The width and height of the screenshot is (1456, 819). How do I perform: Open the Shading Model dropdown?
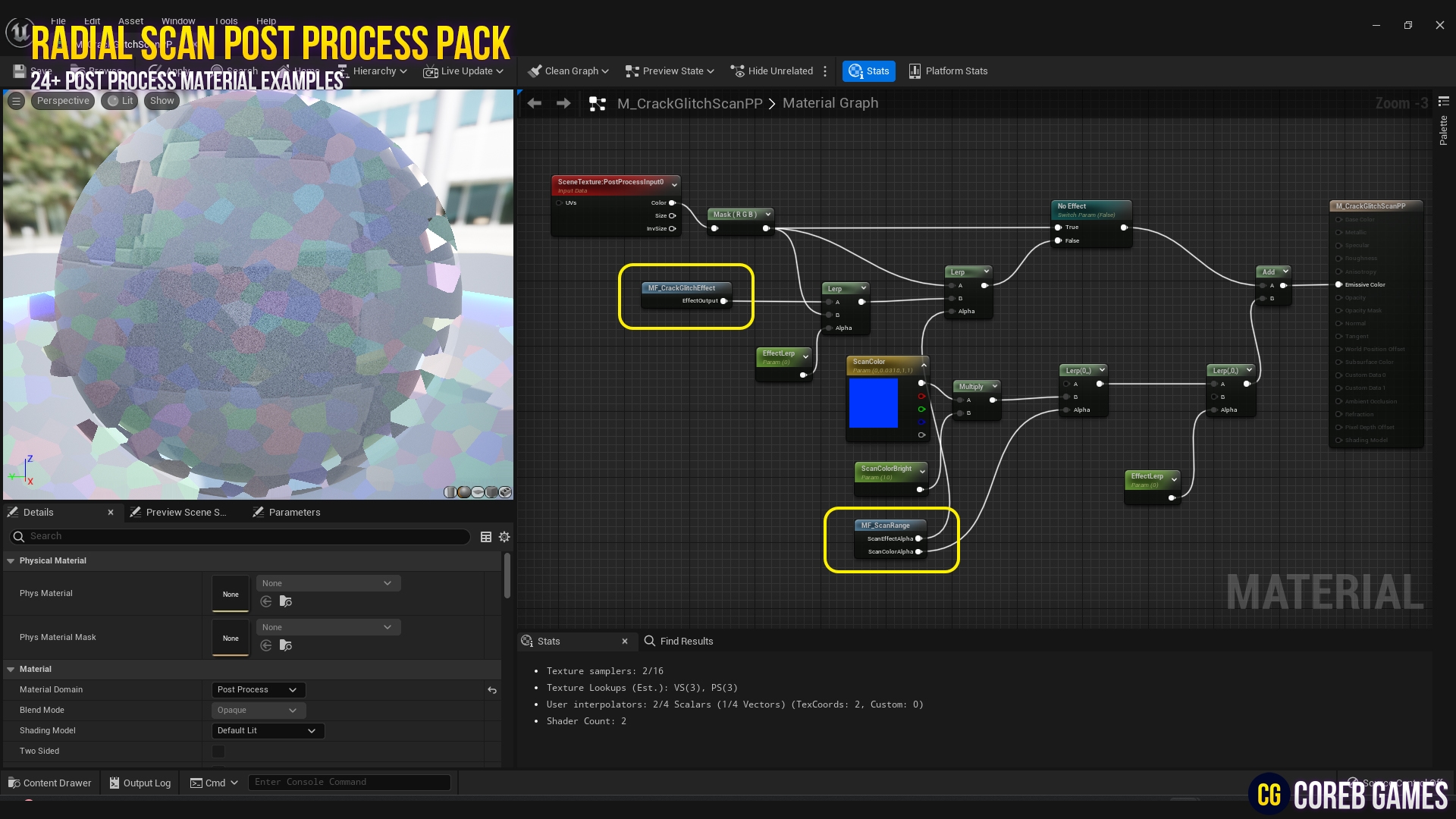(267, 730)
